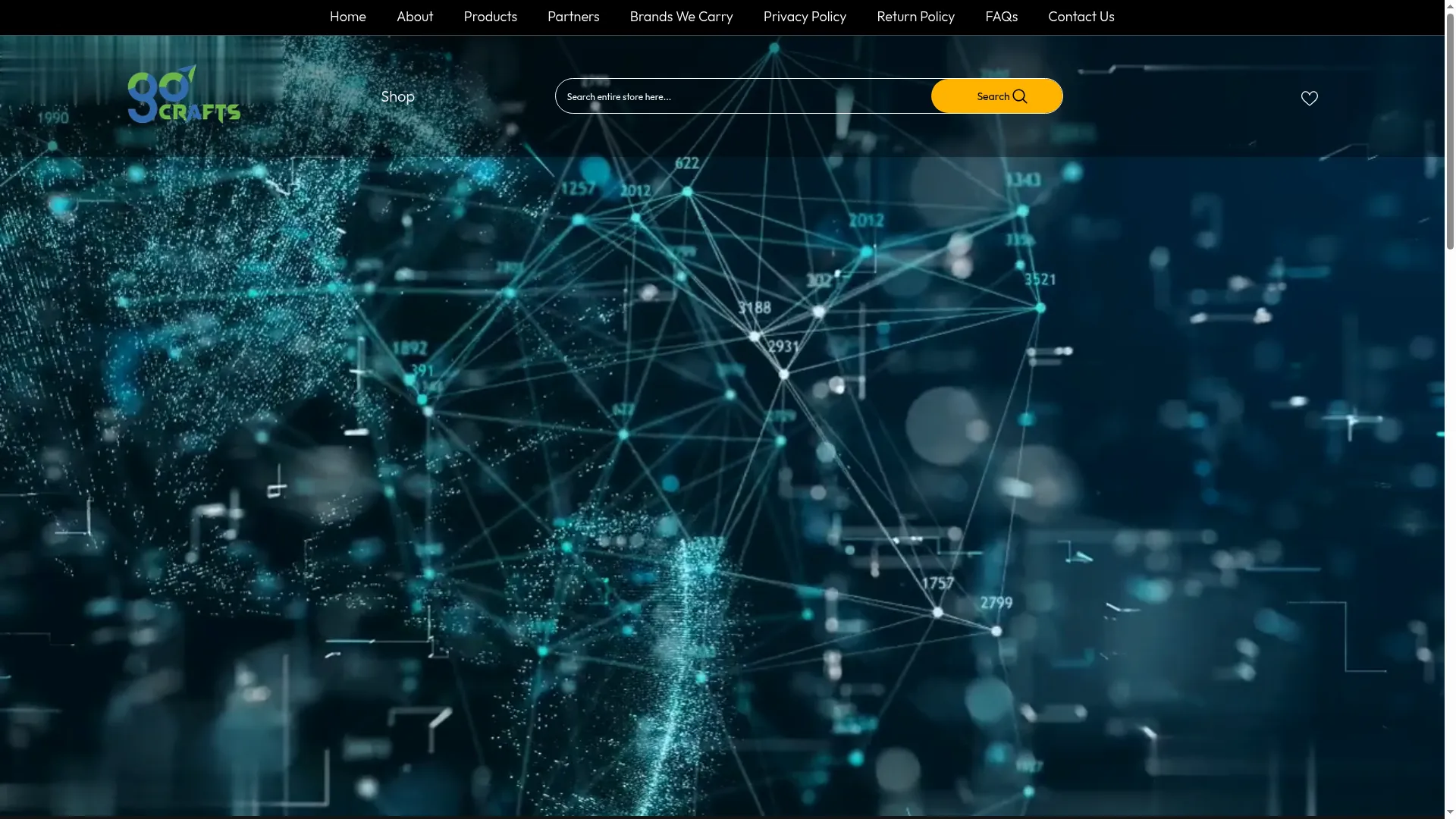Open Brands We Carry
The width and height of the screenshot is (1456, 819).
[681, 17]
